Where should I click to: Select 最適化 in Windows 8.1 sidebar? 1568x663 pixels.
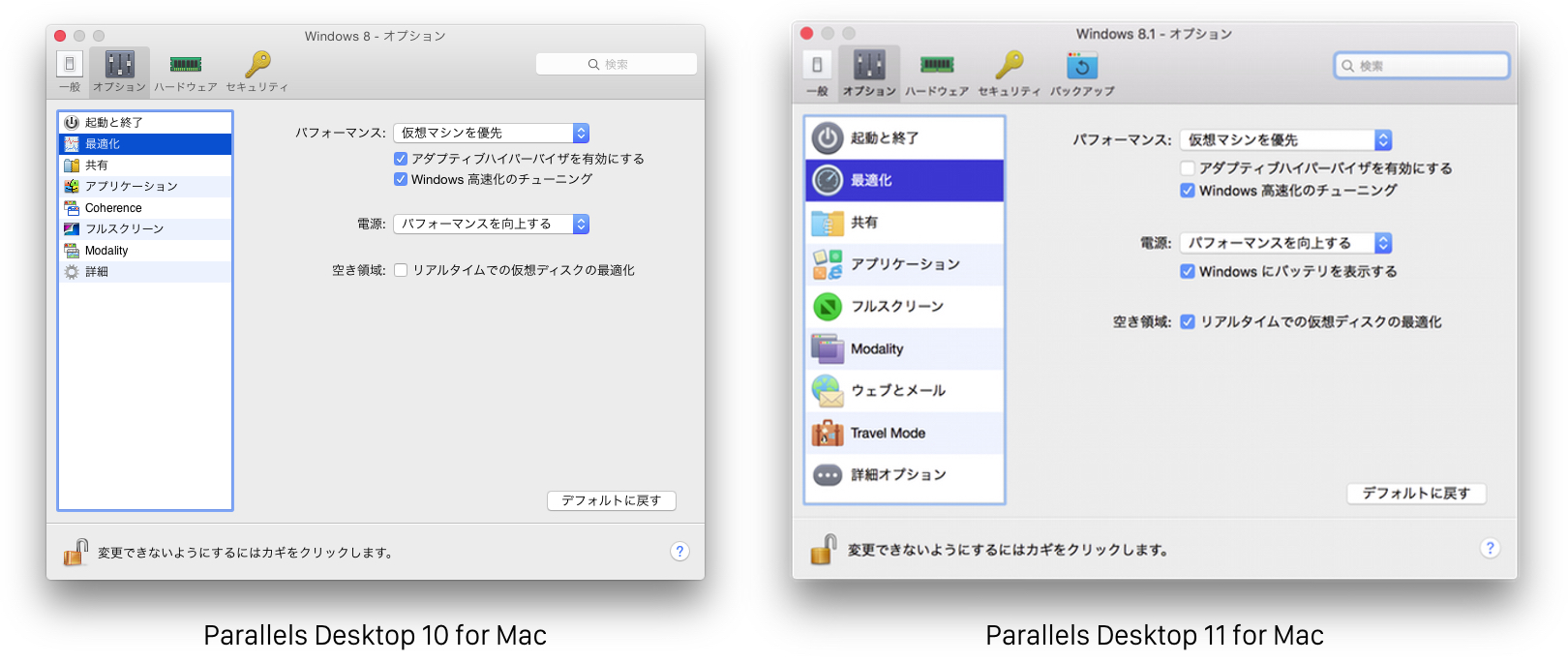pos(904,180)
